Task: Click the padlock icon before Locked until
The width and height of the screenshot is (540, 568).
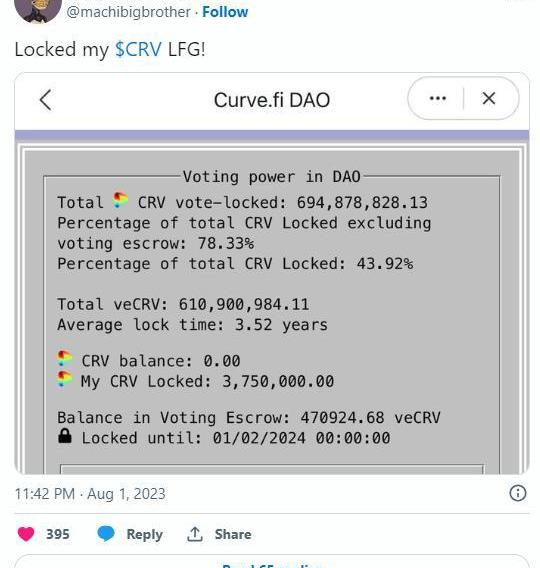Action: [65, 436]
